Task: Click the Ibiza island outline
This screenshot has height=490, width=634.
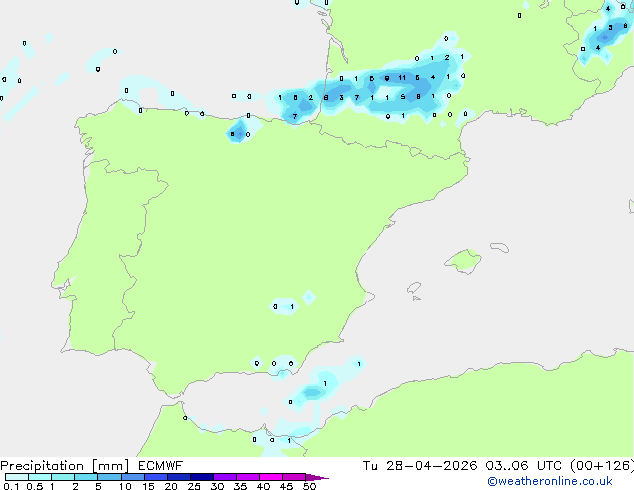Action: pos(414,288)
